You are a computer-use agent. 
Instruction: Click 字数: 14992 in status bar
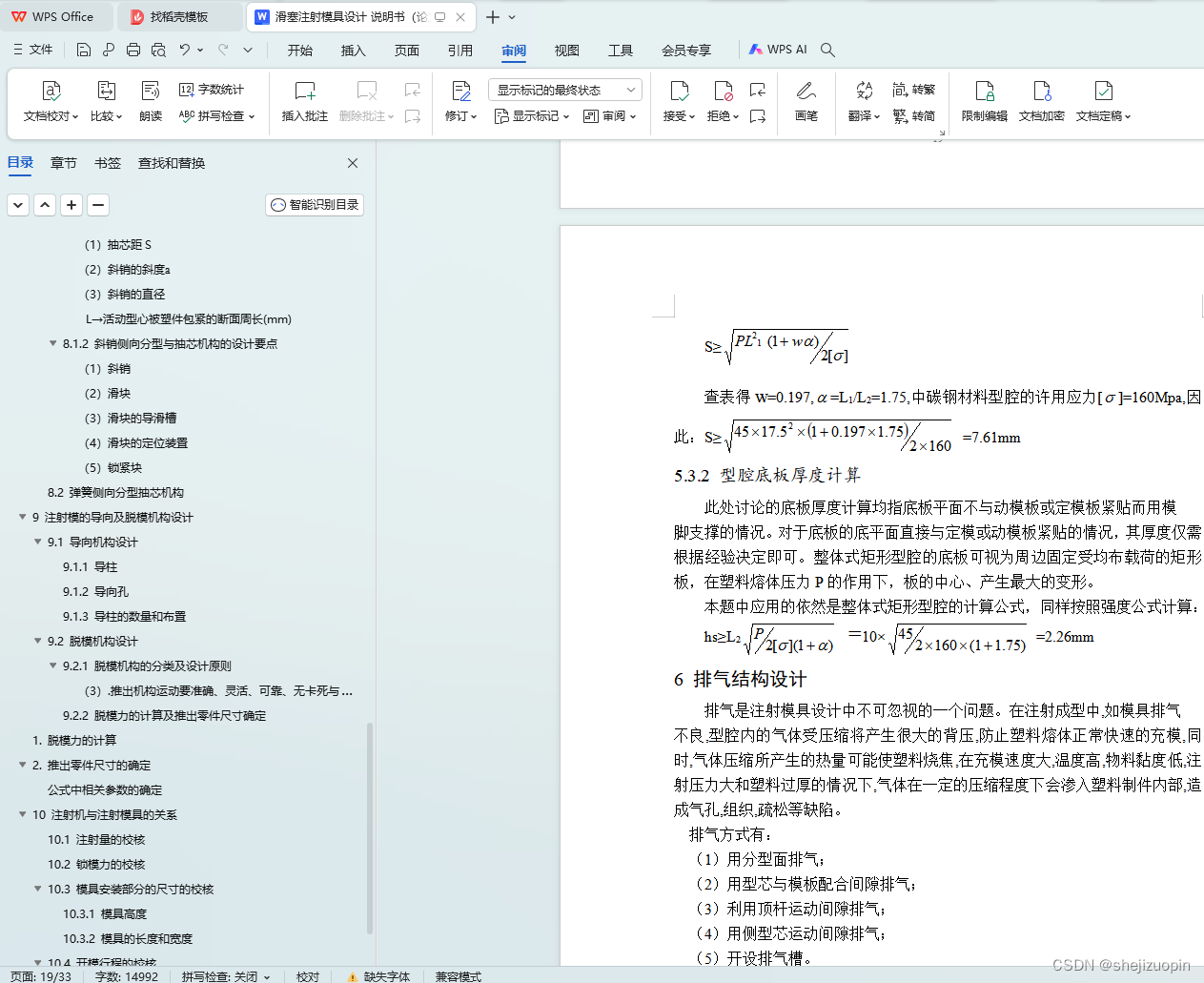tap(127, 976)
